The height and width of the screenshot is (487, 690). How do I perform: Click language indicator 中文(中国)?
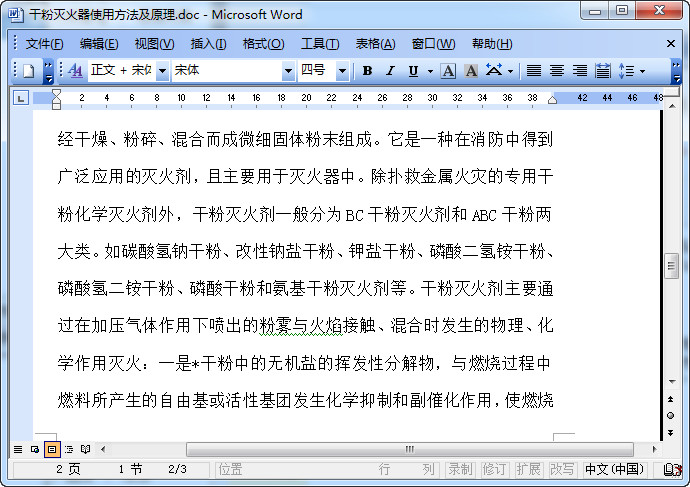click(614, 469)
